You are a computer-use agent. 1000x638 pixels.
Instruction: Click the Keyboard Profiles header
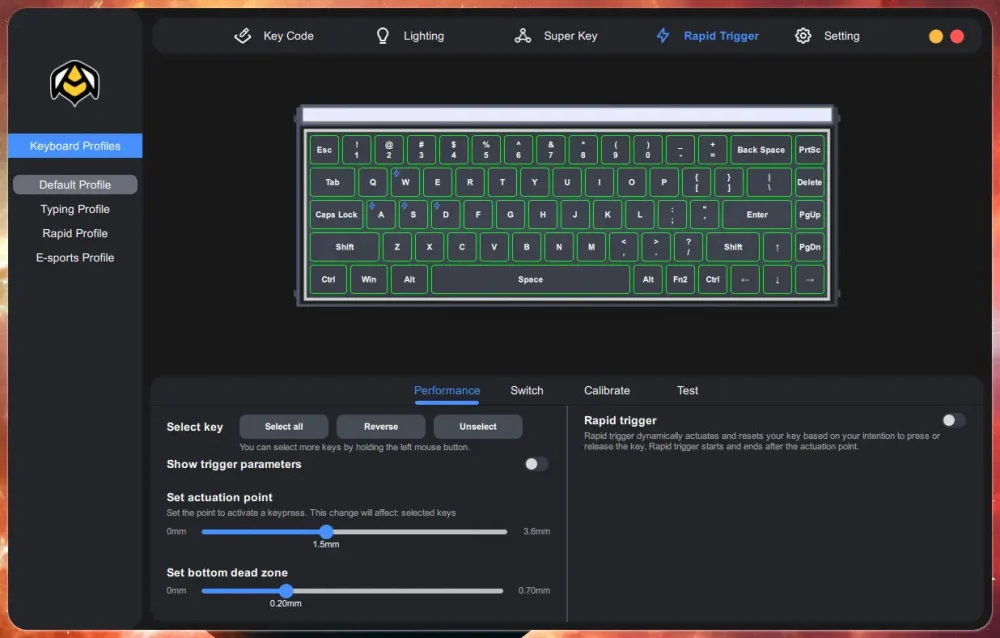[x=75, y=146]
